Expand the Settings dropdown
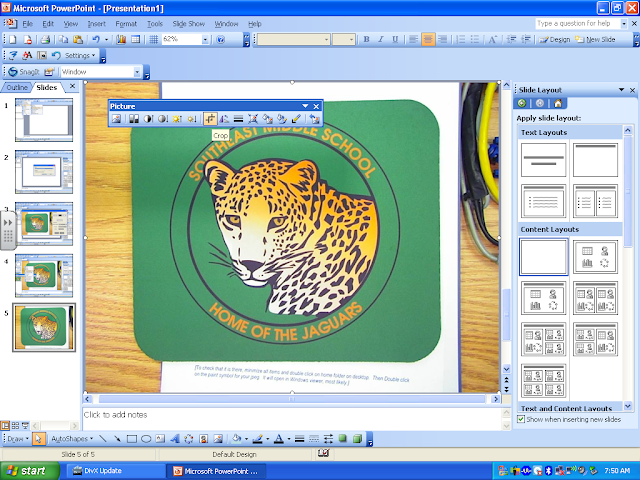Image resolution: width=640 pixels, height=480 pixels. (x=80, y=56)
